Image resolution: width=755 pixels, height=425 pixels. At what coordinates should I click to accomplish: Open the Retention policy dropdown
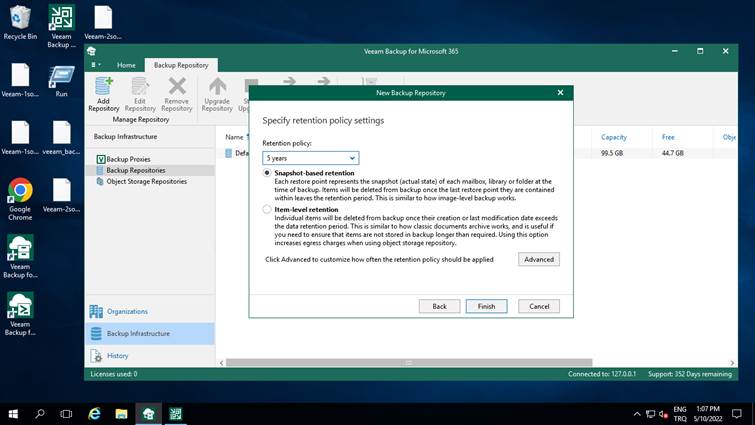pos(311,158)
